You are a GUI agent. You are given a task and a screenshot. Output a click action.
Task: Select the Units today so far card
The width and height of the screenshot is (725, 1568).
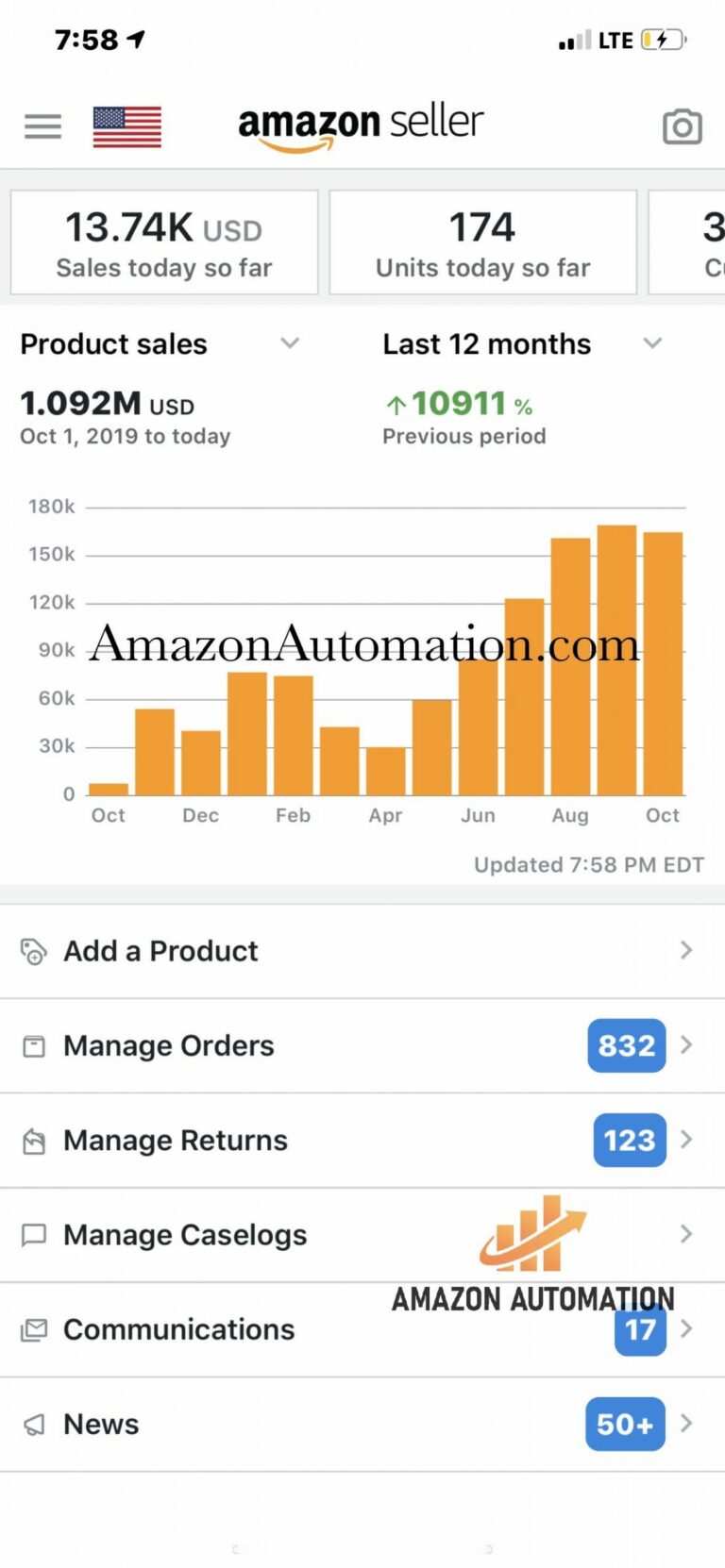pos(482,243)
